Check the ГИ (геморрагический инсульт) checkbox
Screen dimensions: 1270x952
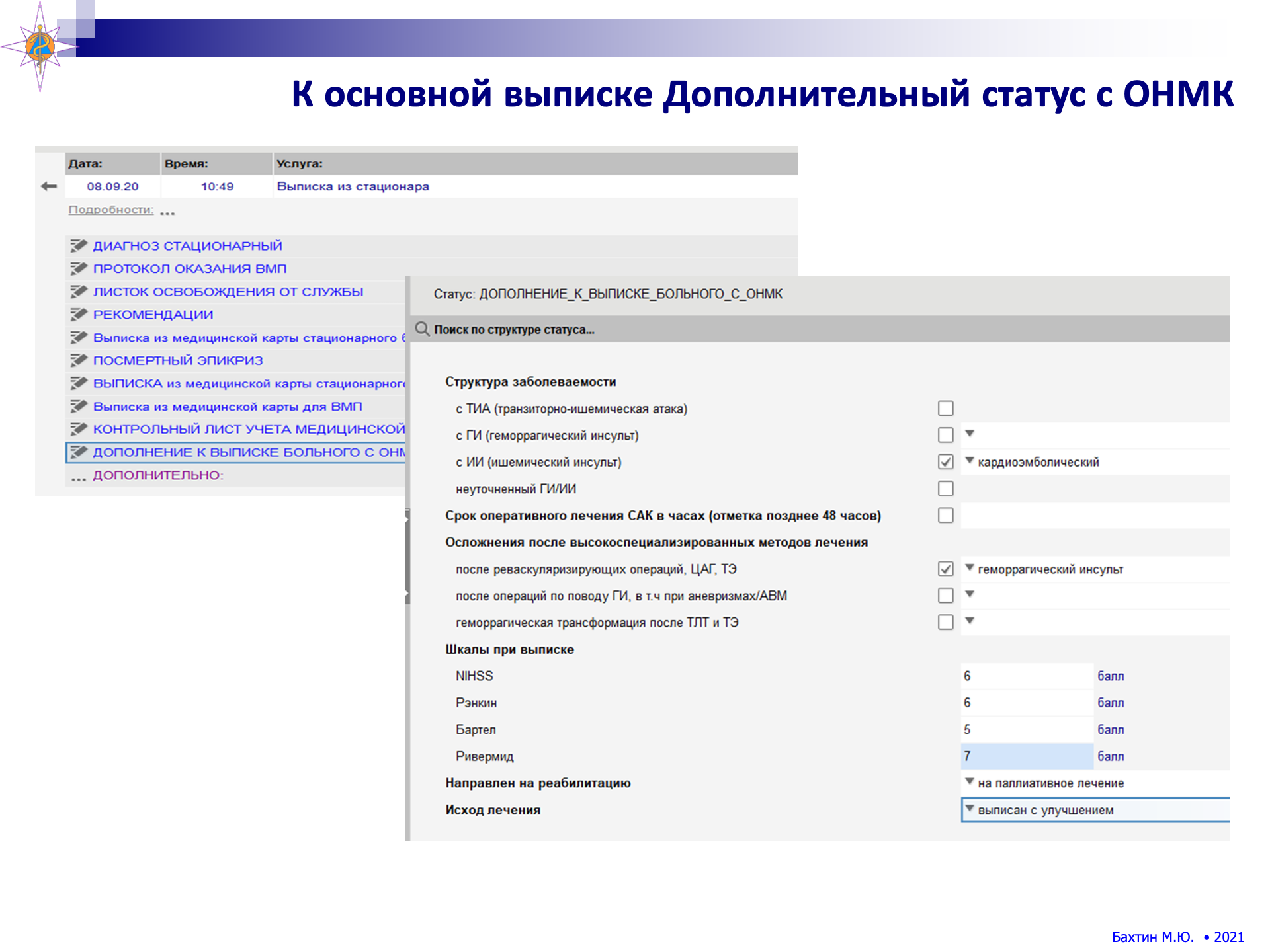[x=946, y=435]
